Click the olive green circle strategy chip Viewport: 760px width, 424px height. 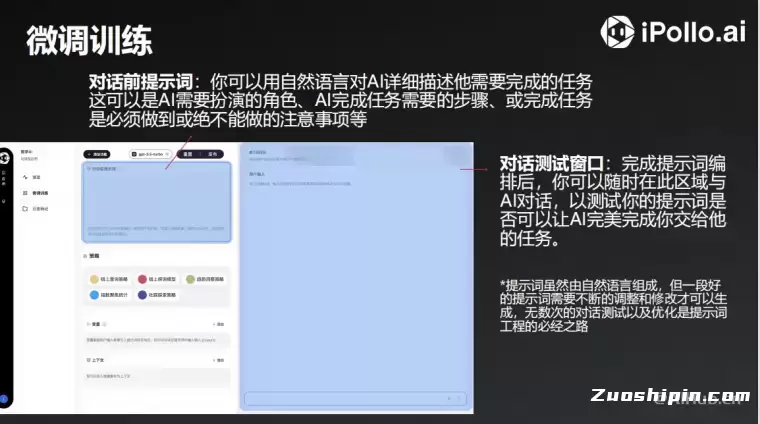coord(190,279)
